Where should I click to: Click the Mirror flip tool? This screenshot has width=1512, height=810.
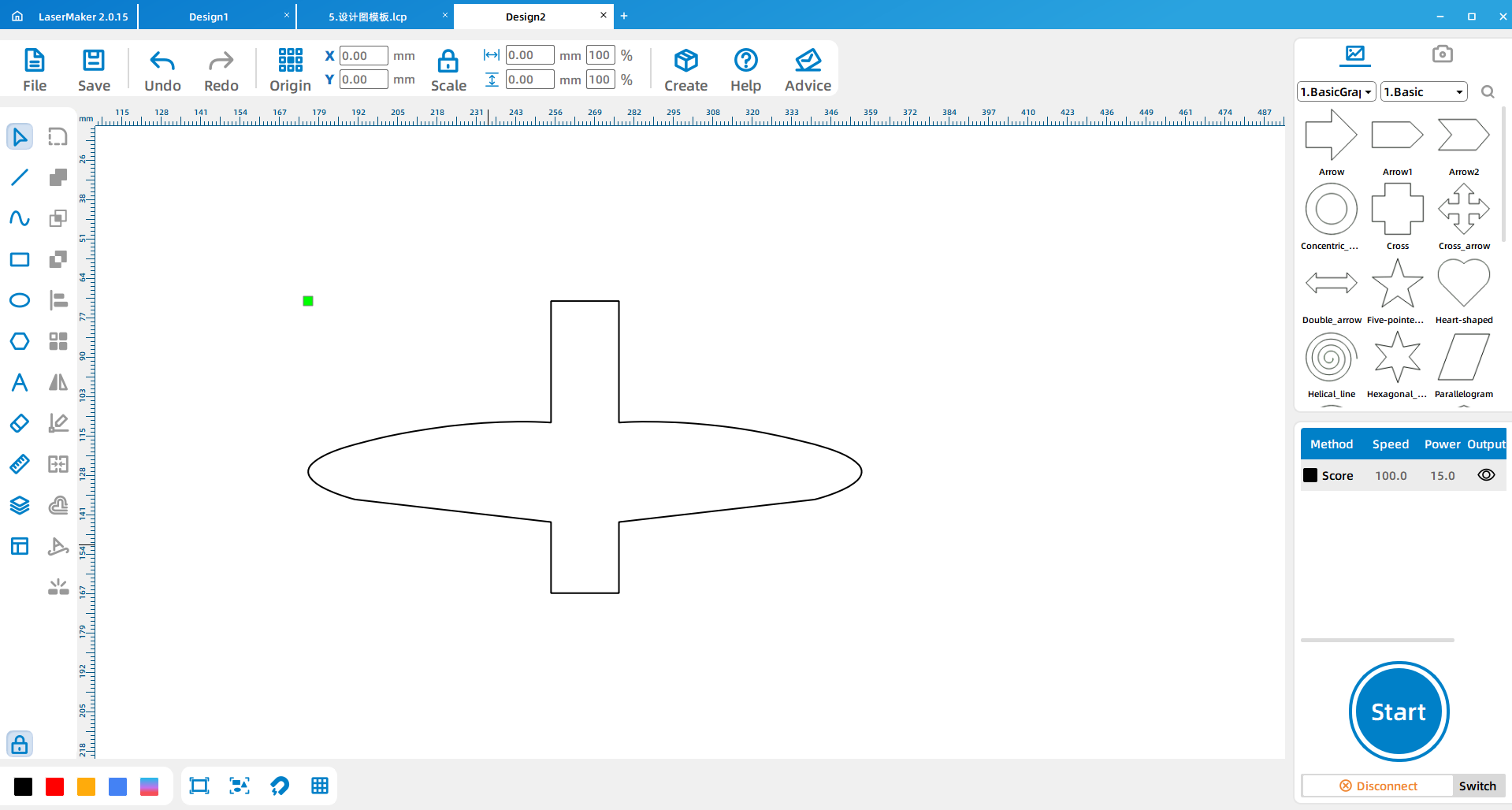click(x=58, y=382)
